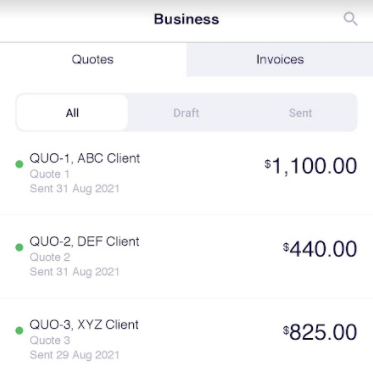373x374 pixels.
Task: Open QUO-2, DEF Client quote
Action: click(186, 256)
